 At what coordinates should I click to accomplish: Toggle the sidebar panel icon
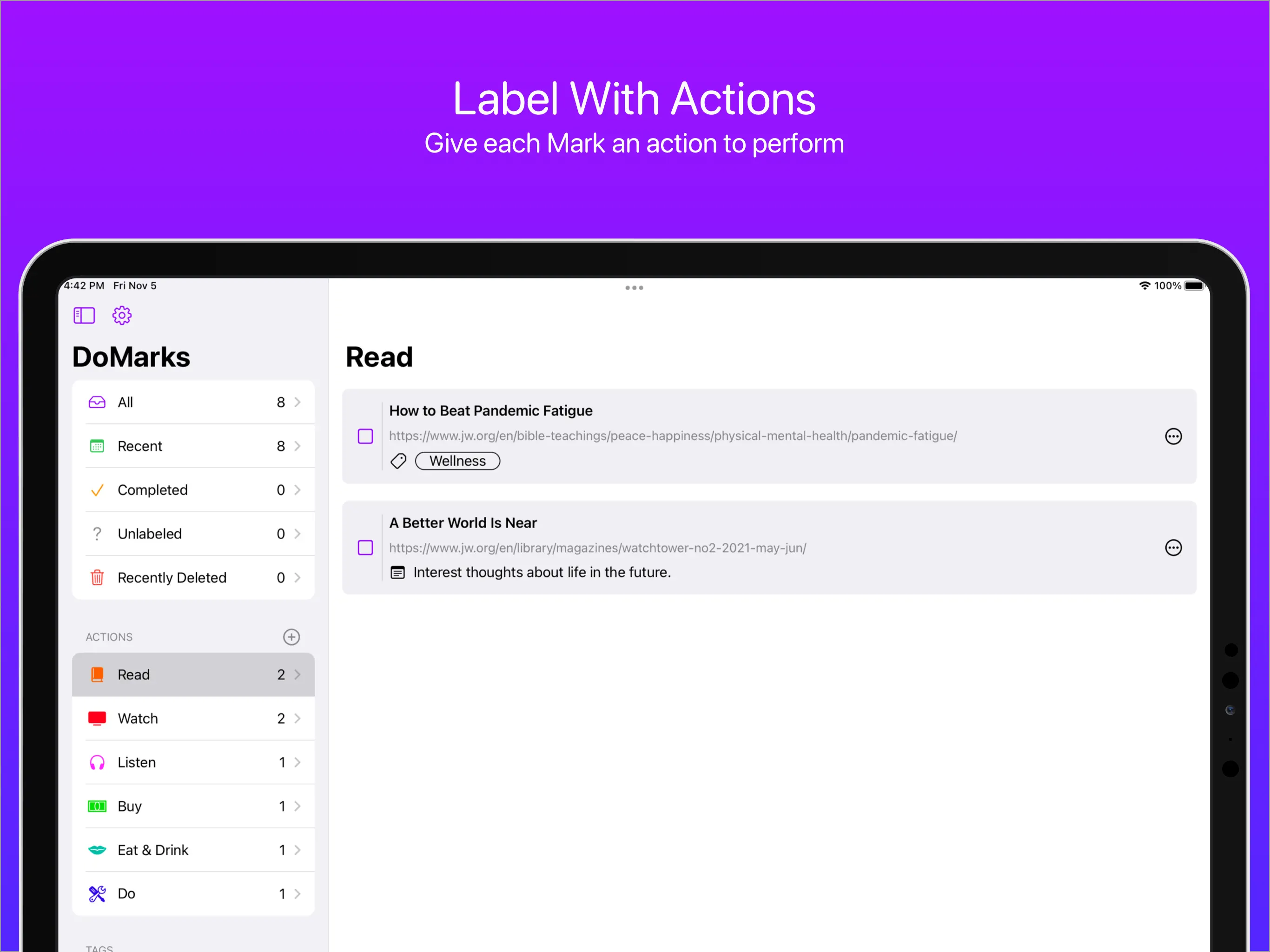[x=84, y=315]
